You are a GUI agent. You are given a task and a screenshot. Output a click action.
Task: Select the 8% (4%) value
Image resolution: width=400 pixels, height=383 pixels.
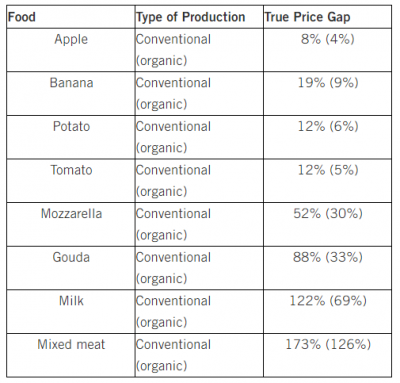click(x=328, y=39)
